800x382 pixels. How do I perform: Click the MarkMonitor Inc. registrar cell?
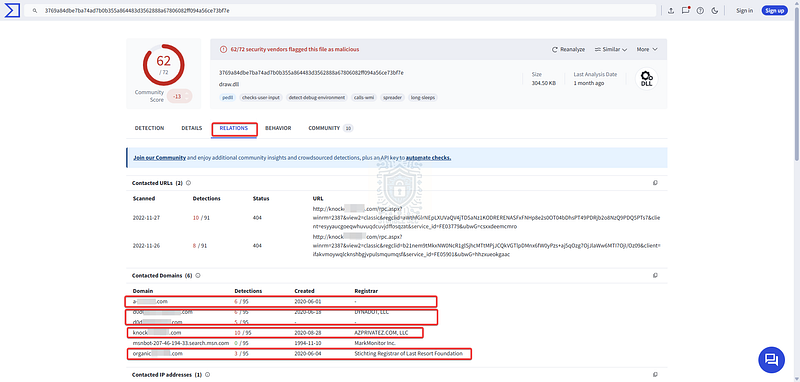[x=375, y=343]
